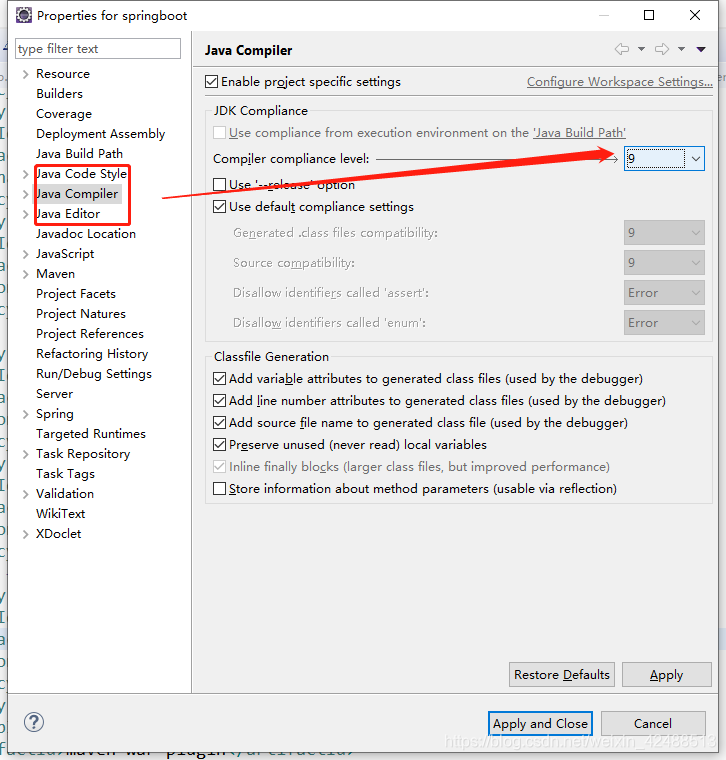Enable Store information about method parameters

(x=220, y=489)
